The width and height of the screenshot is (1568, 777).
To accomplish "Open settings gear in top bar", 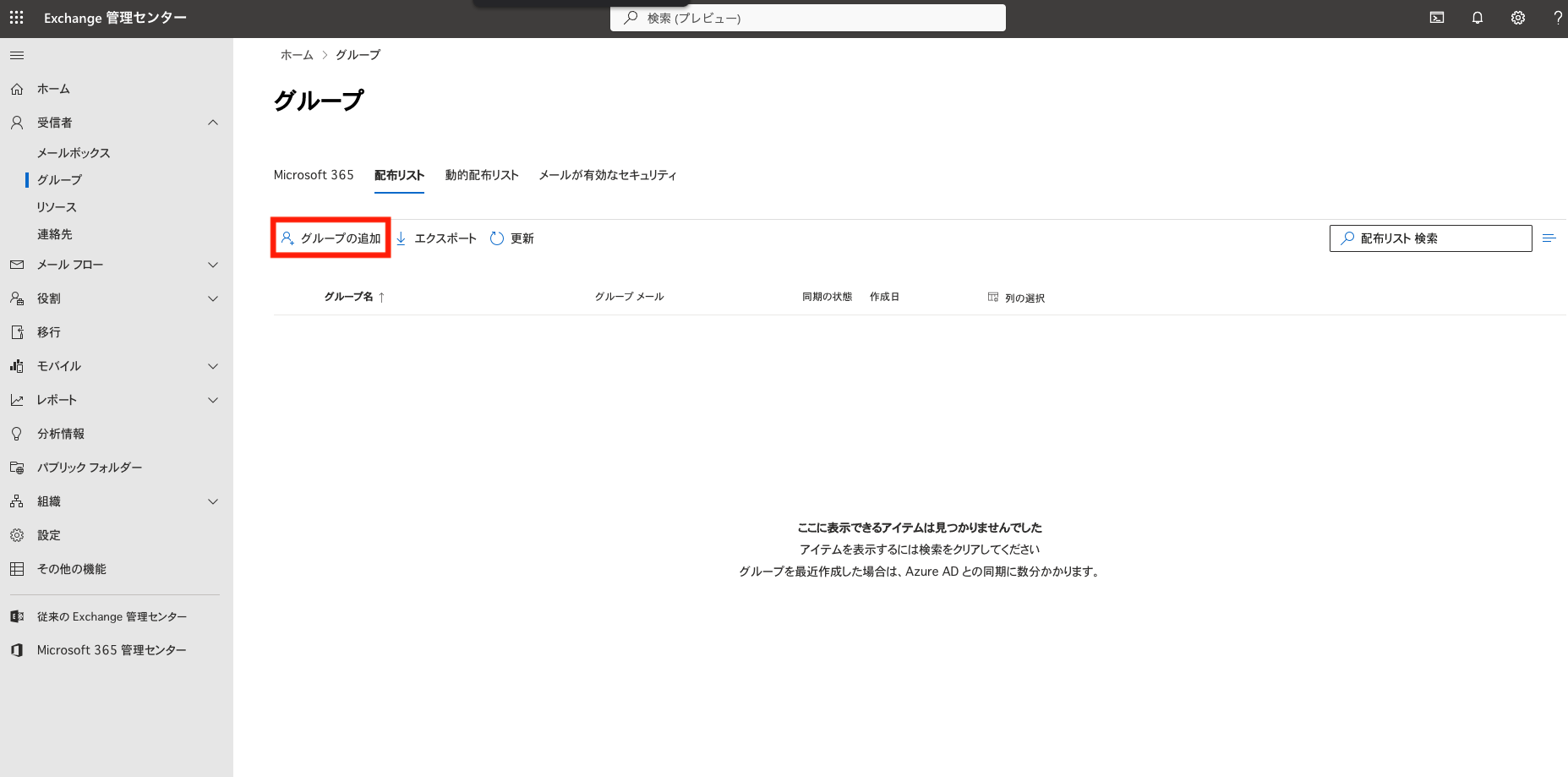I will coord(1518,18).
